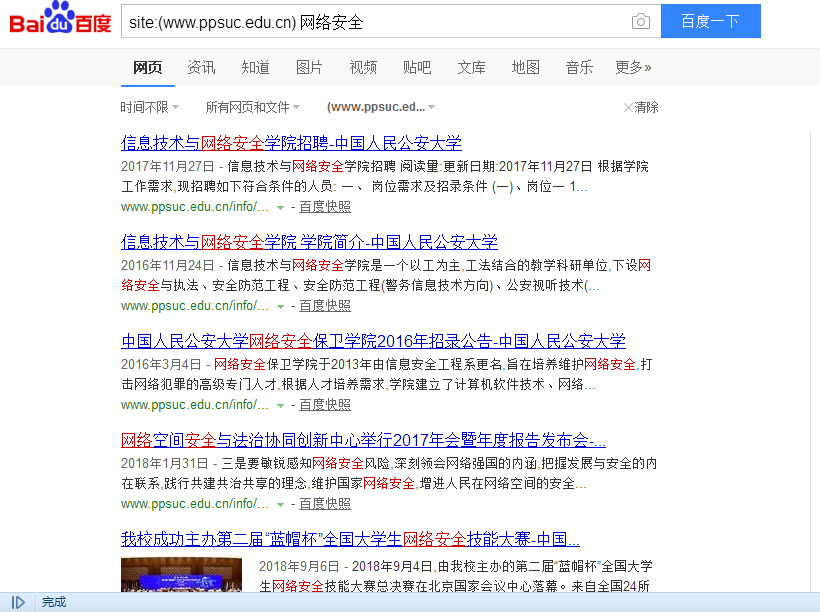Image resolution: width=820 pixels, height=612 pixels.
Task: Clear filters using the 清除 X button
Action: [x=641, y=107]
